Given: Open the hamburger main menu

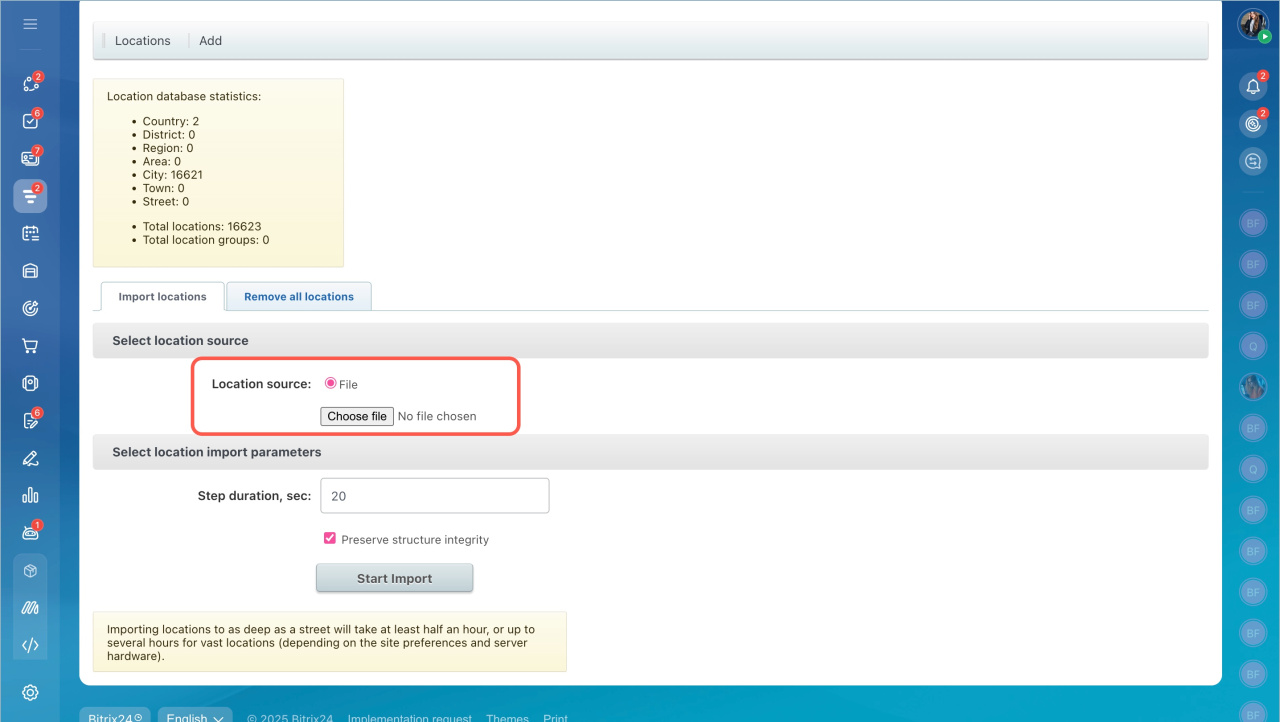Looking at the screenshot, I should [30, 24].
